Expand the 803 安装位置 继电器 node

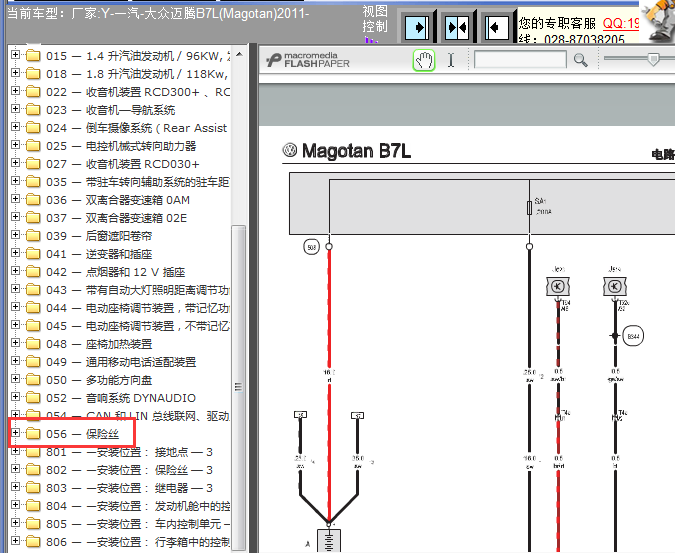pyautogui.click(x=15, y=487)
